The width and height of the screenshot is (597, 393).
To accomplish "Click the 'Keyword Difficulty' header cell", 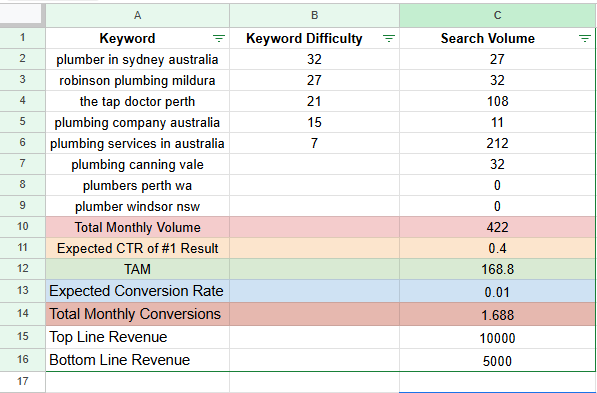I will point(314,38).
